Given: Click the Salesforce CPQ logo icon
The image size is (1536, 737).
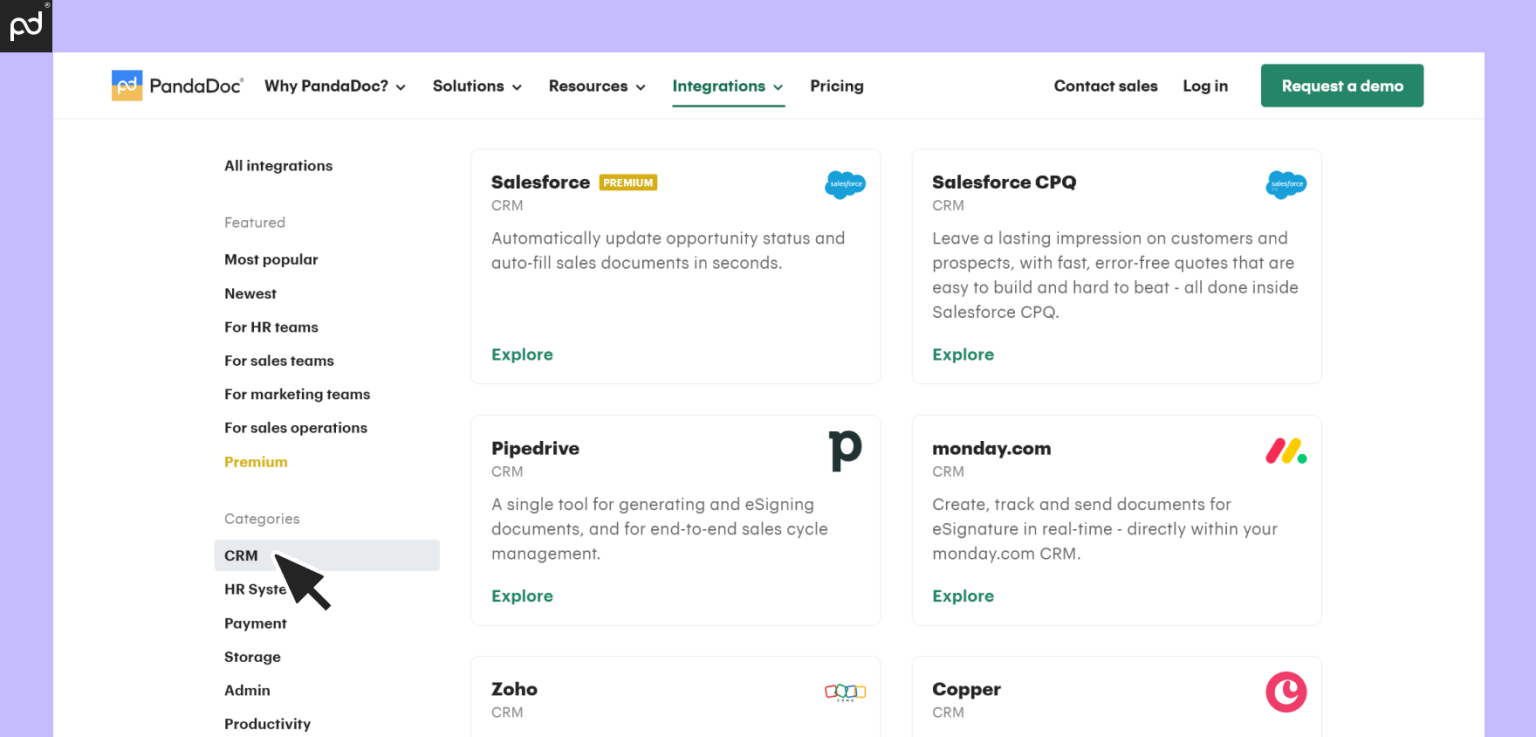Looking at the screenshot, I should pos(1286,184).
